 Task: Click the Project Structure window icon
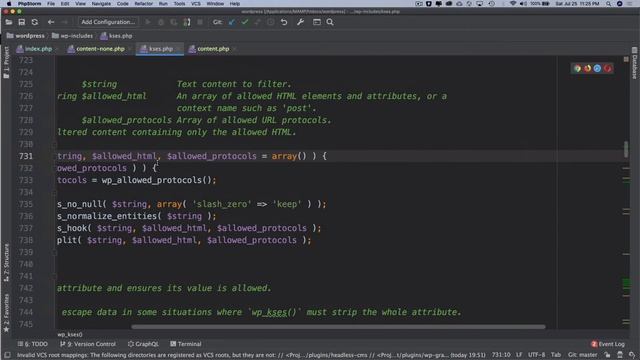tap(317, 22)
